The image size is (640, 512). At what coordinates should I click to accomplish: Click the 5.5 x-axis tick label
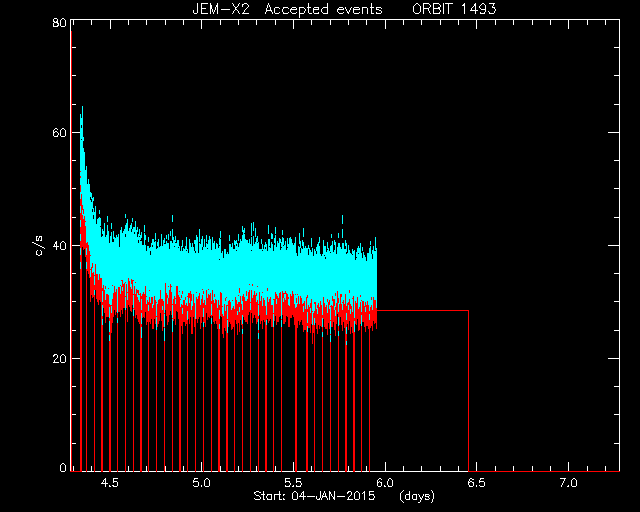pos(293,483)
